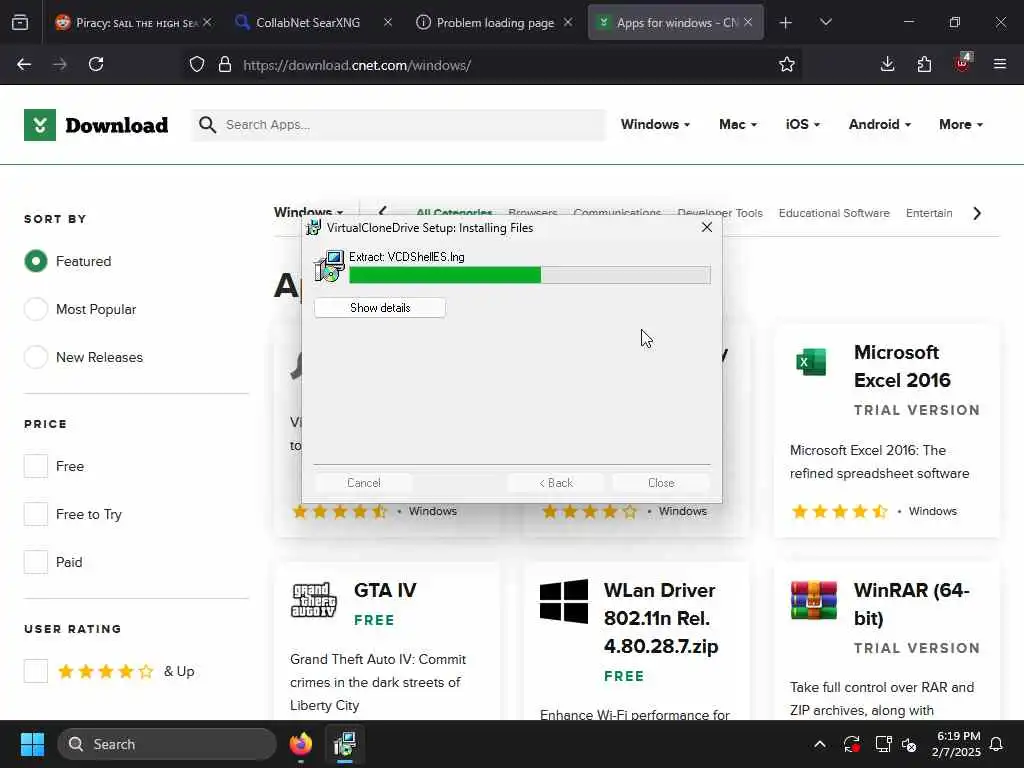Click the Microsoft Excel 2016 app icon
Image resolution: width=1024 pixels, height=768 pixels.
[811, 362]
